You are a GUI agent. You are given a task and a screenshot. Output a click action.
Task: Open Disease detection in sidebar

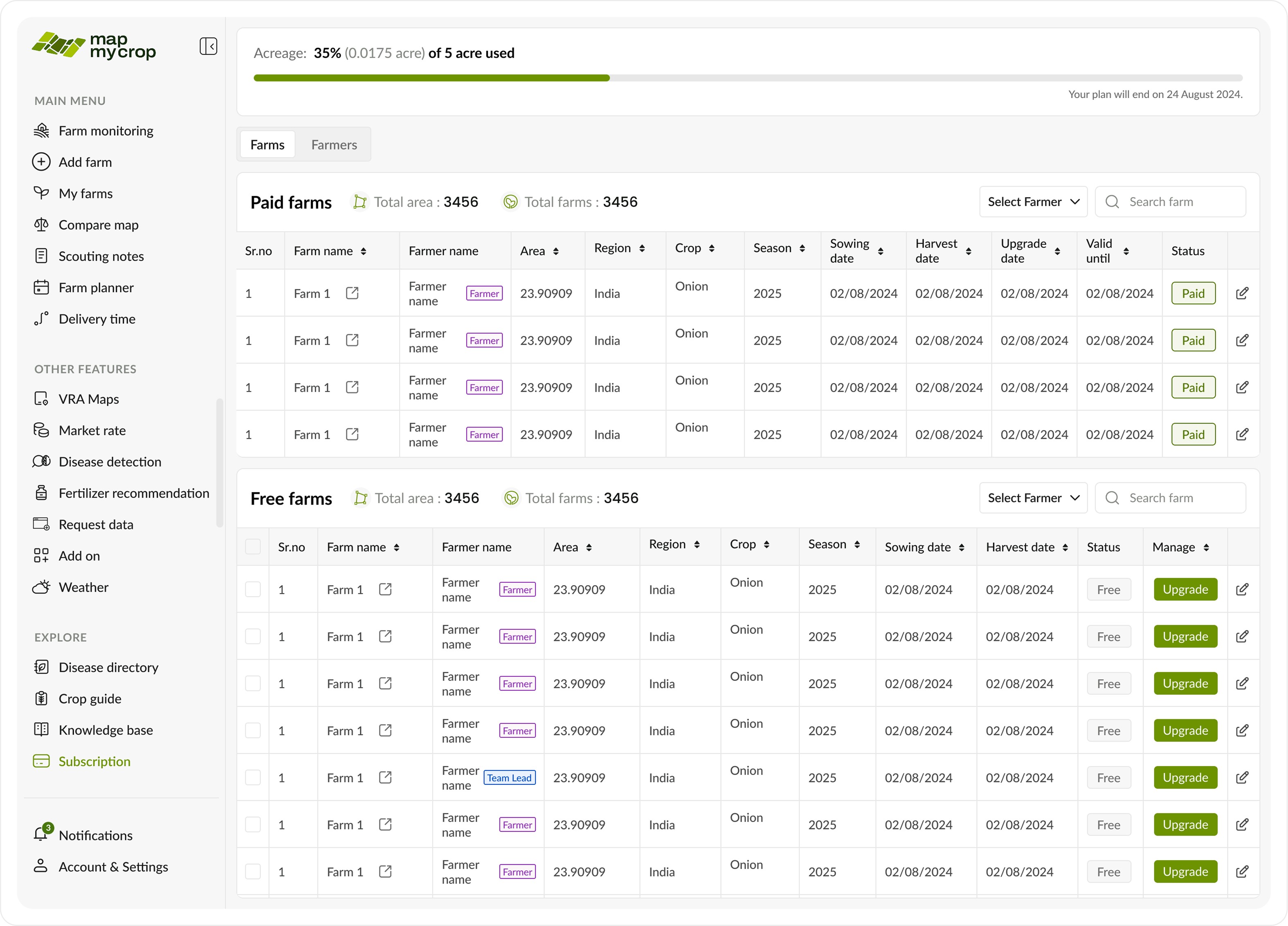(110, 462)
